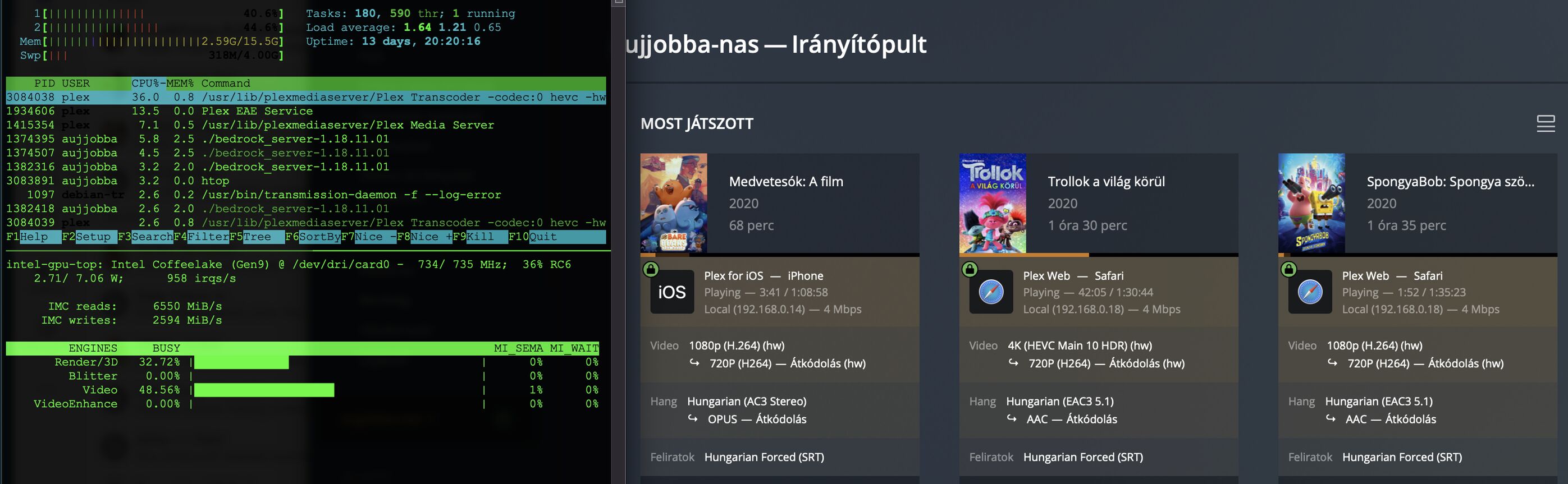1568x484 pixels.
Task: Click 'Local (192.168.0.14) — 4 Mbps' text
Action: 783,309
